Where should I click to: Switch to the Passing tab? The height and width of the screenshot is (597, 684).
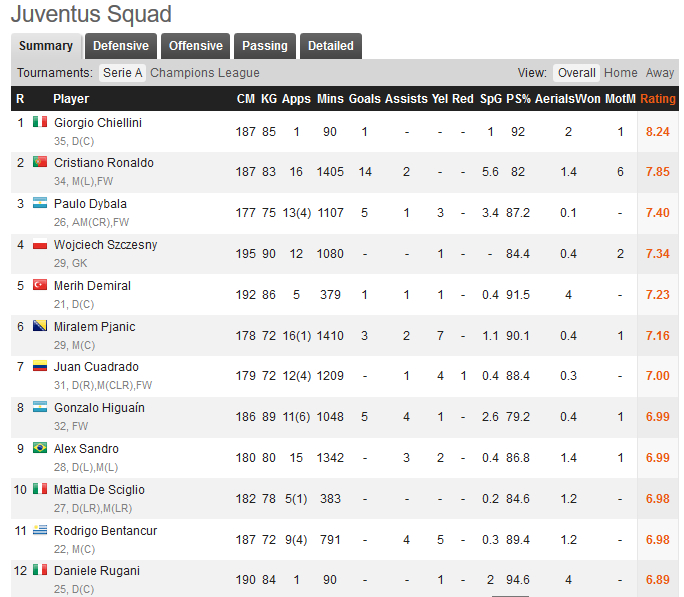[x=265, y=46]
